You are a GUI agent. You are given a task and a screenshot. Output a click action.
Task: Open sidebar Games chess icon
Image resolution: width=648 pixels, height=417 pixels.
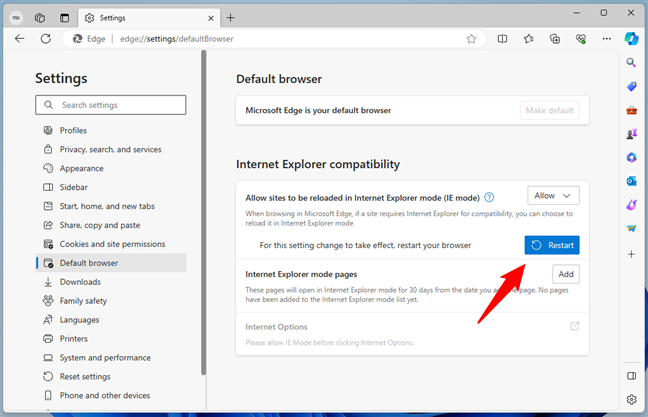point(631,134)
